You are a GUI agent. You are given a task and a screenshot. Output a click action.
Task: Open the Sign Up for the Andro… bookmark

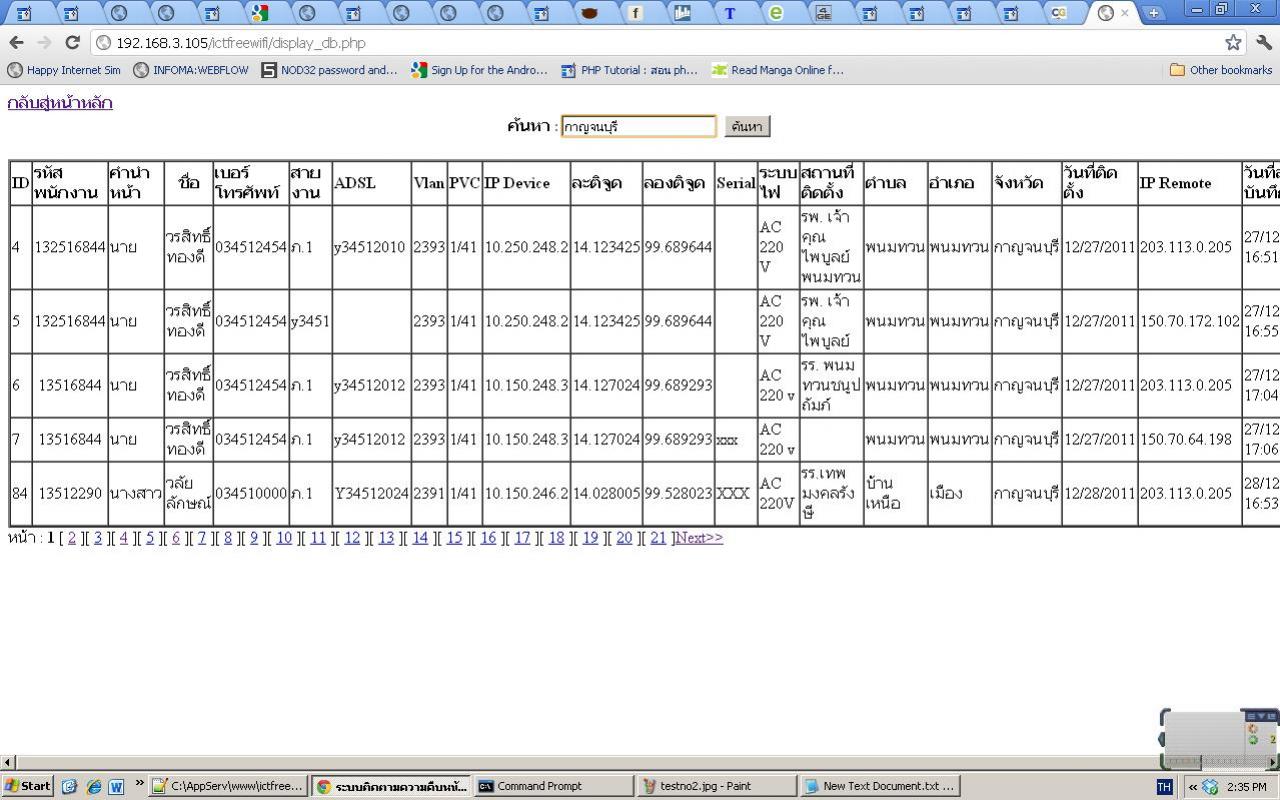(x=479, y=70)
